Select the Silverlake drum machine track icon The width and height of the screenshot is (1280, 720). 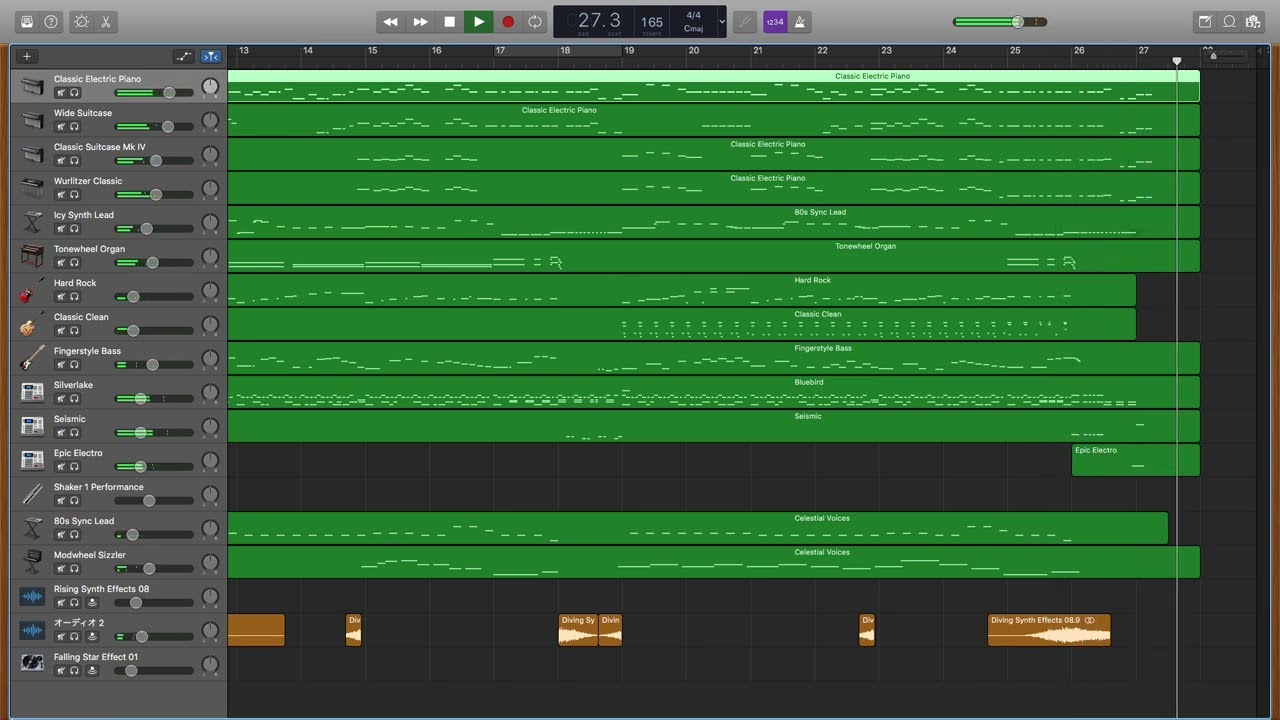[33, 392]
